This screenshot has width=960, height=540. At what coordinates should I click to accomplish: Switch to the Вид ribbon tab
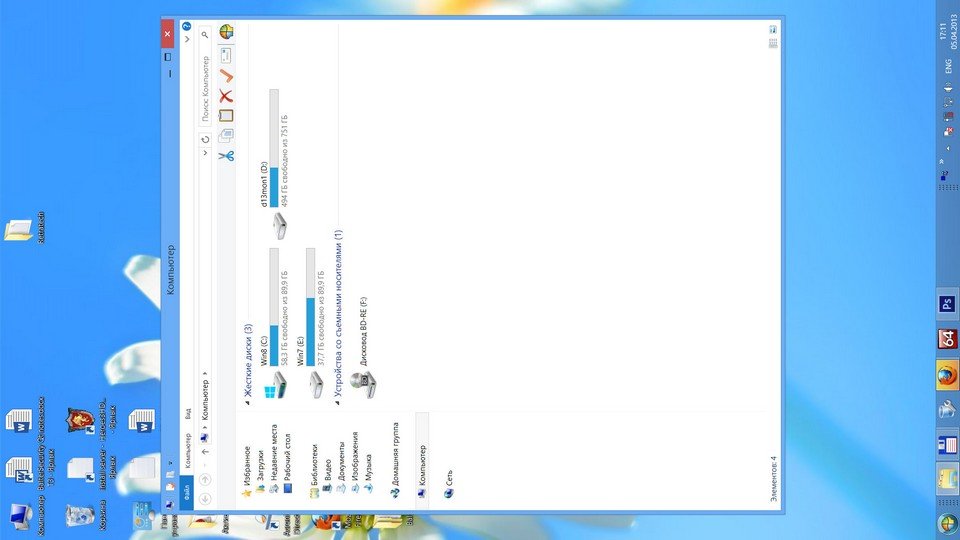coord(186,411)
